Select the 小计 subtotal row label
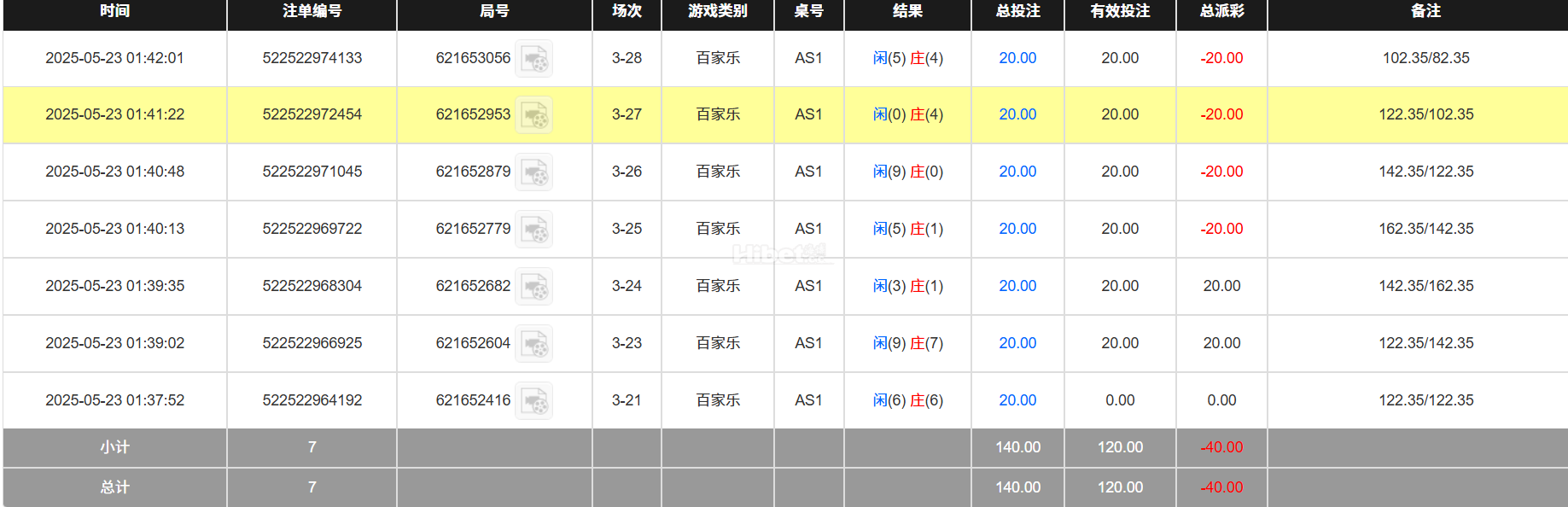Screen dimensions: 1568x507 (x=114, y=447)
